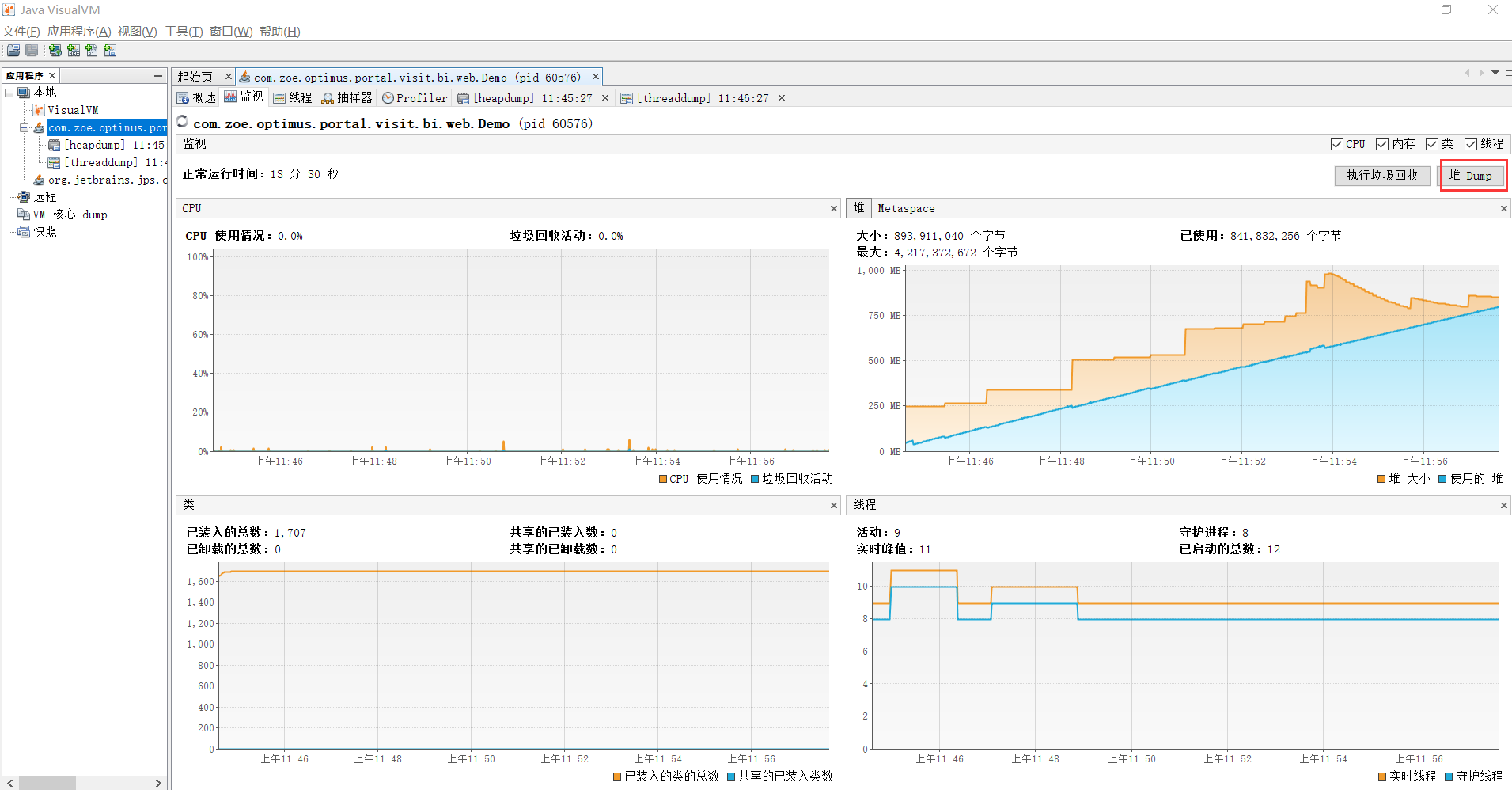The height and width of the screenshot is (790, 1512).
Task: Click the Java cup icon beside org.jetbrains.jps
Action: tap(39, 180)
